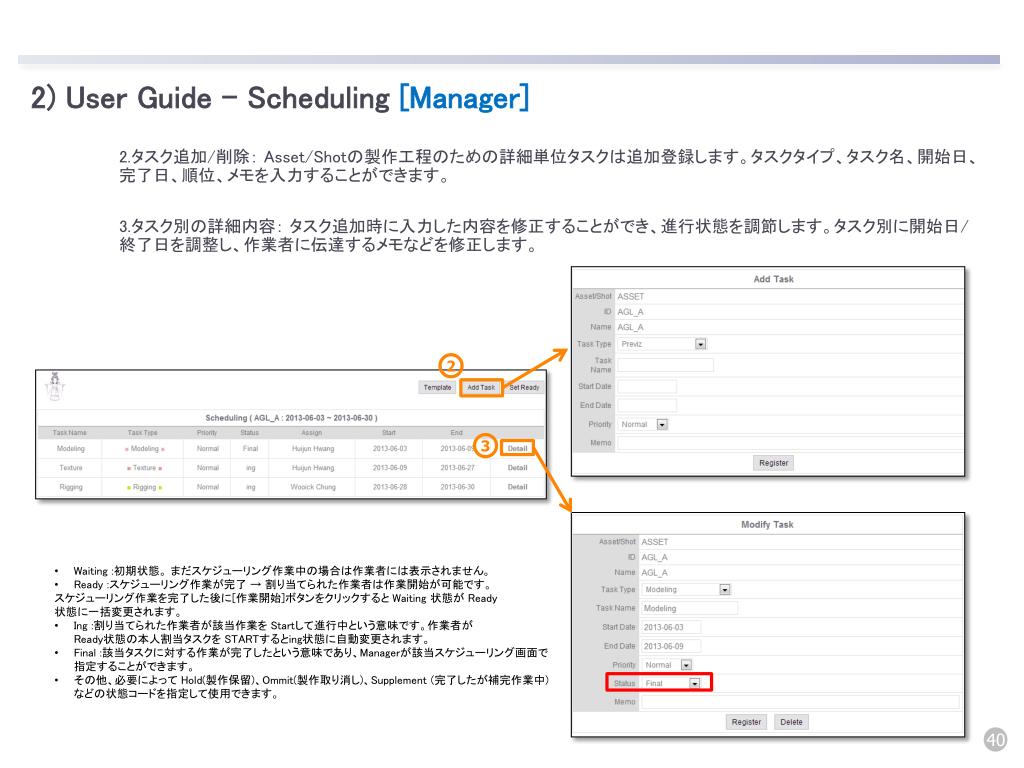Click Texture task type cell
This screenshot has height=768, width=1024.
click(144, 468)
